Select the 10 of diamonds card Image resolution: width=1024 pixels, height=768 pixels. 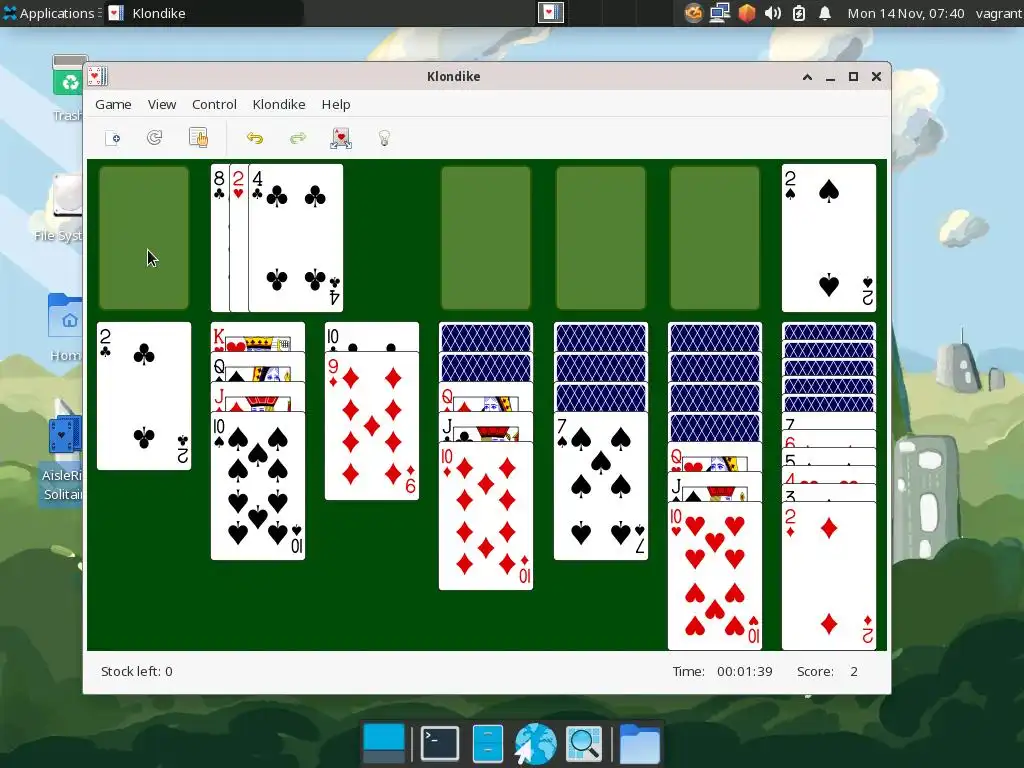[486, 516]
